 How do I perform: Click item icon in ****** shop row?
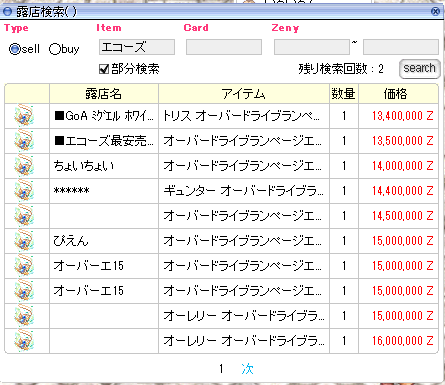pos(24,191)
